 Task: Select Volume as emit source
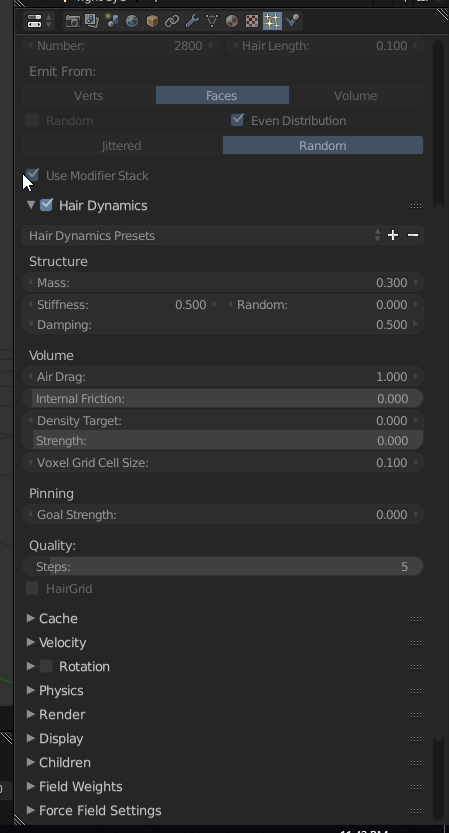pyautogui.click(x=356, y=96)
